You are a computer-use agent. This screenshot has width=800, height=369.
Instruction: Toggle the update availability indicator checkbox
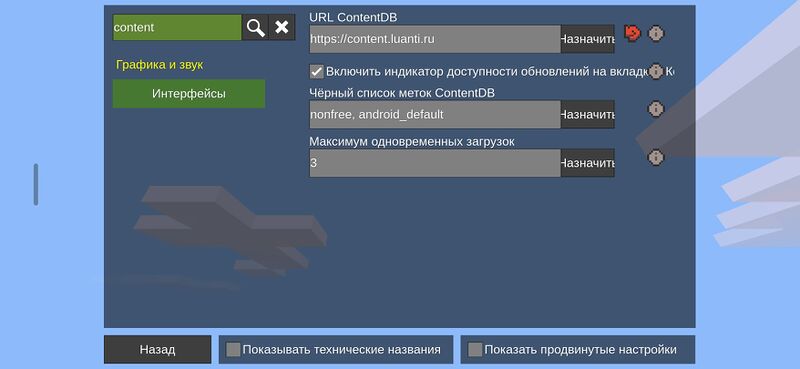(317, 71)
